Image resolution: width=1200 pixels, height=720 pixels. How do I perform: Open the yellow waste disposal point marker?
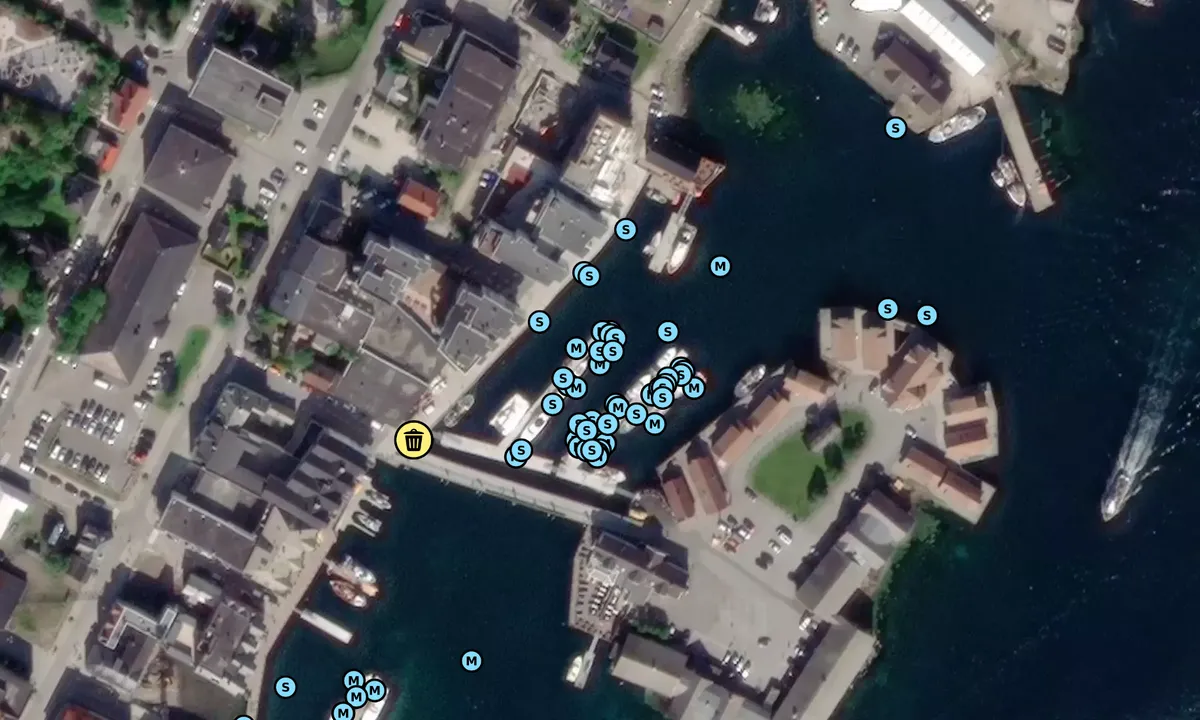point(414,440)
